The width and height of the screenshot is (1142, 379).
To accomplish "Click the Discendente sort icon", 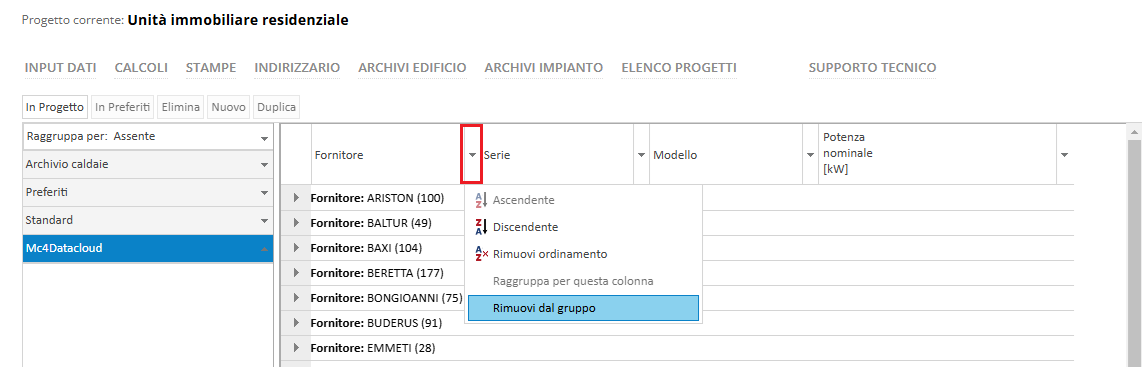I will [481, 227].
